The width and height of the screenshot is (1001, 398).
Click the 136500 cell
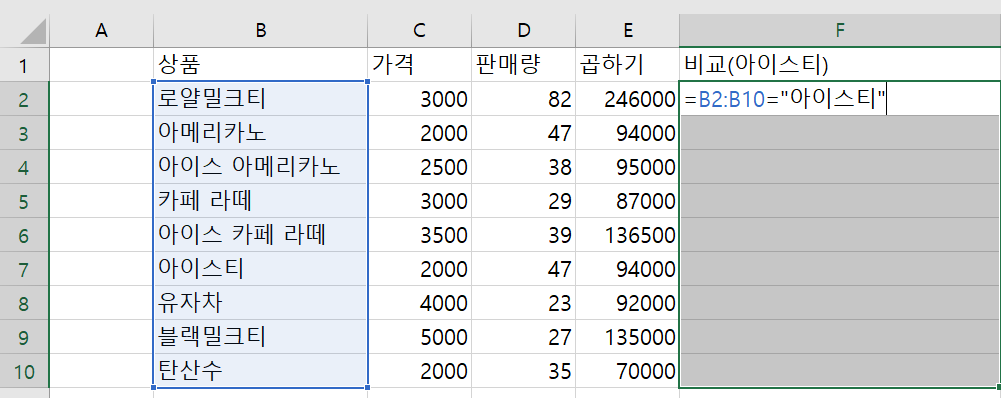coord(628,235)
